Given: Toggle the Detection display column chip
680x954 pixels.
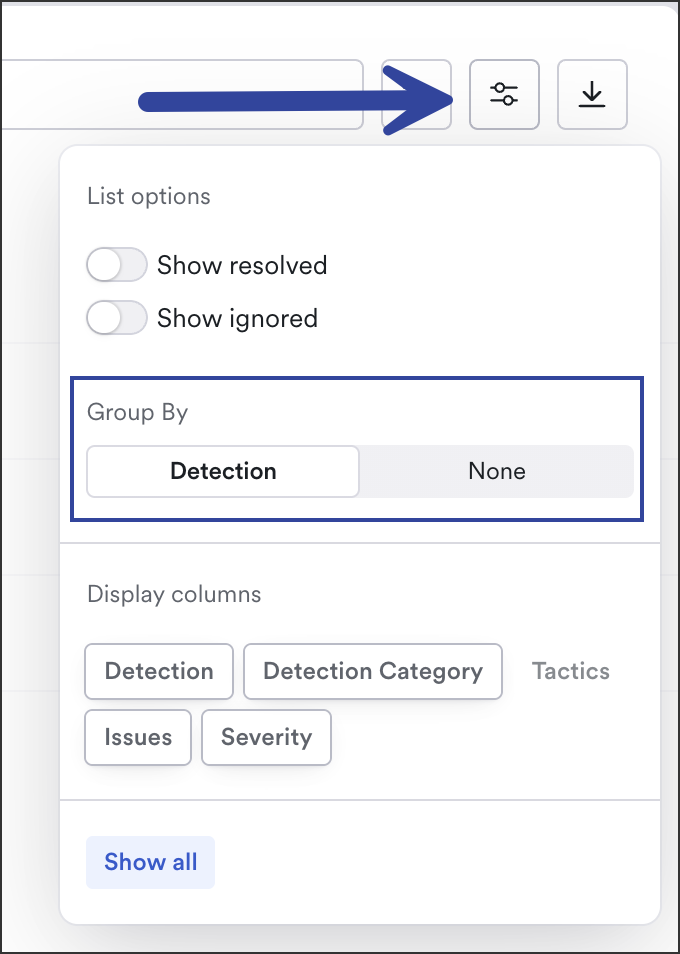Looking at the screenshot, I should coord(159,671).
